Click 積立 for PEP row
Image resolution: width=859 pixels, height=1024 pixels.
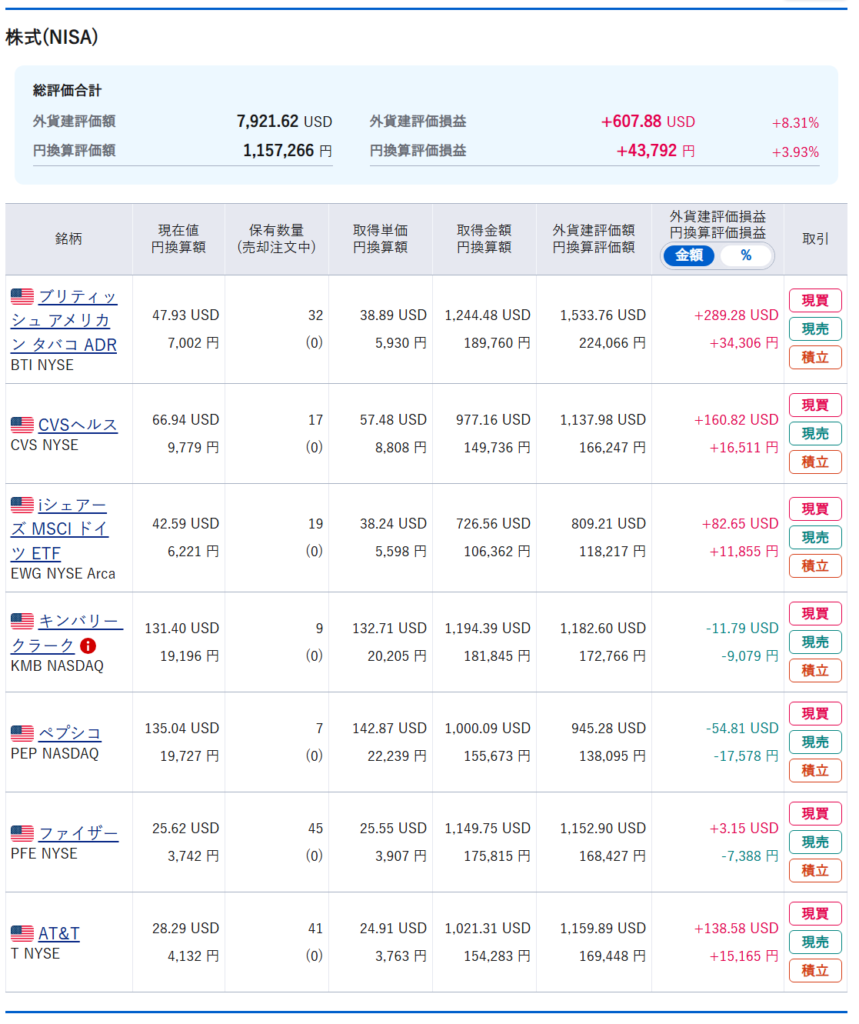815,771
